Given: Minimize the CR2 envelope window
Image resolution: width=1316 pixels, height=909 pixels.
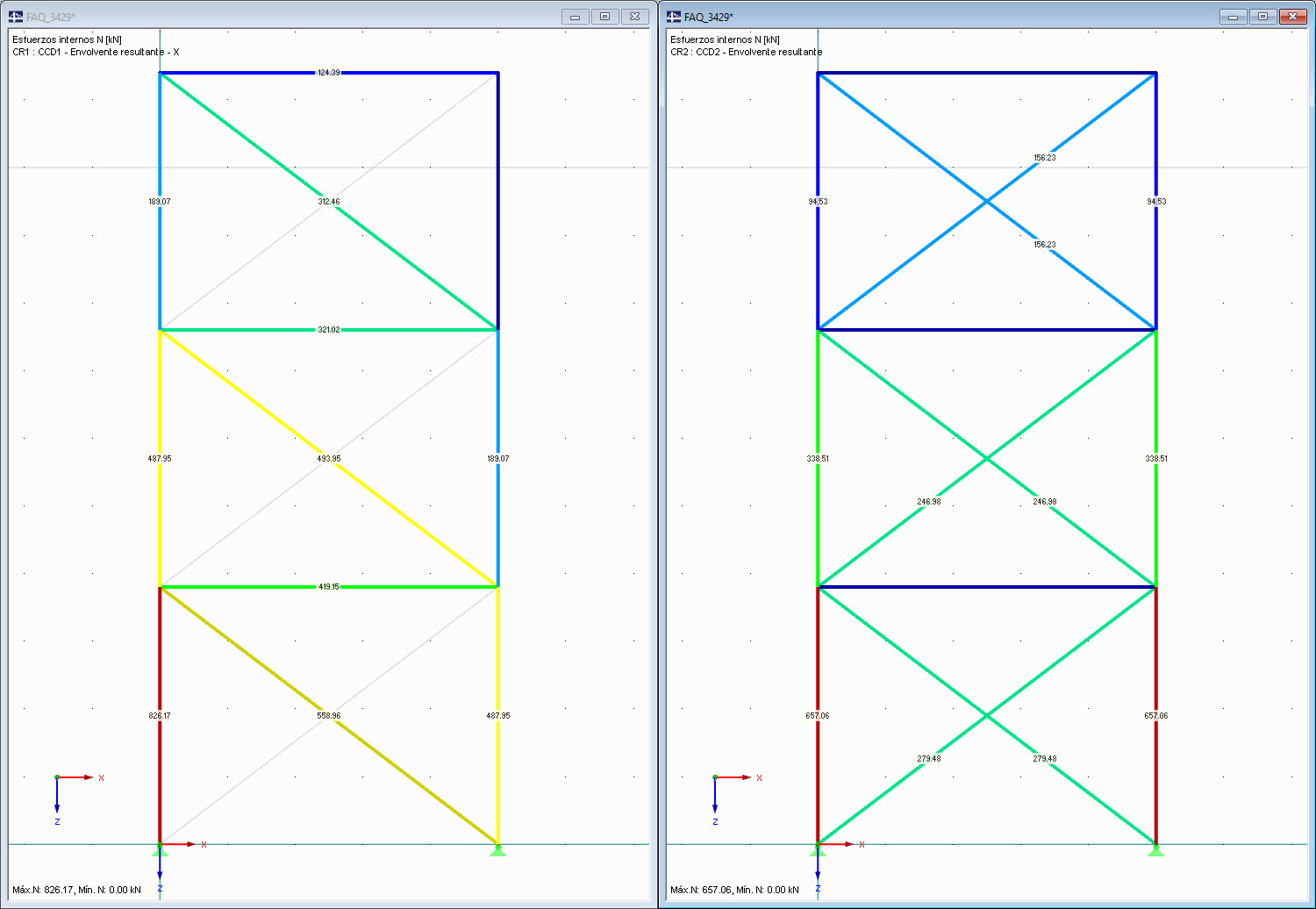Looking at the screenshot, I should pyautogui.click(x=1234, y=17).
